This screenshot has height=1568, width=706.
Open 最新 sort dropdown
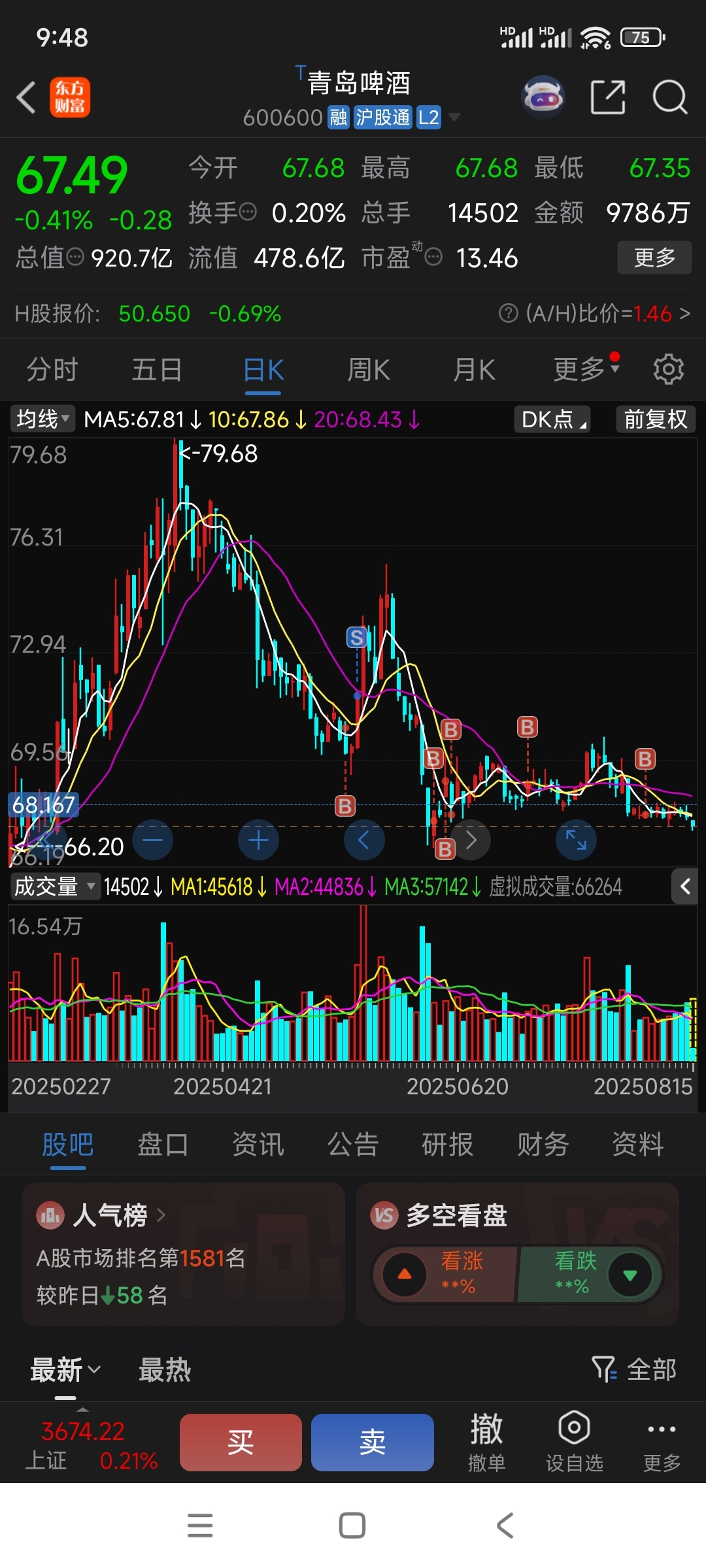(65, 1369)
